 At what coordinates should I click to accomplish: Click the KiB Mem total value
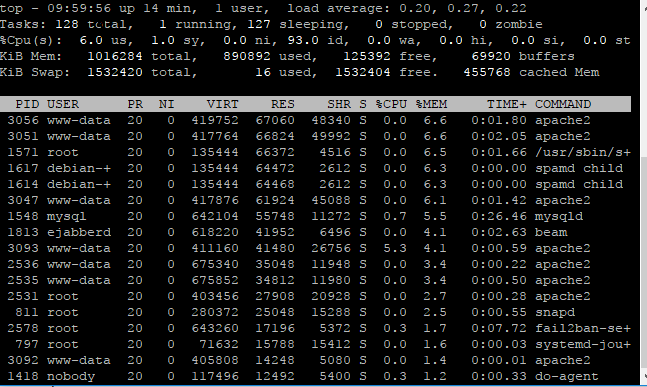(x=115, y=56)
